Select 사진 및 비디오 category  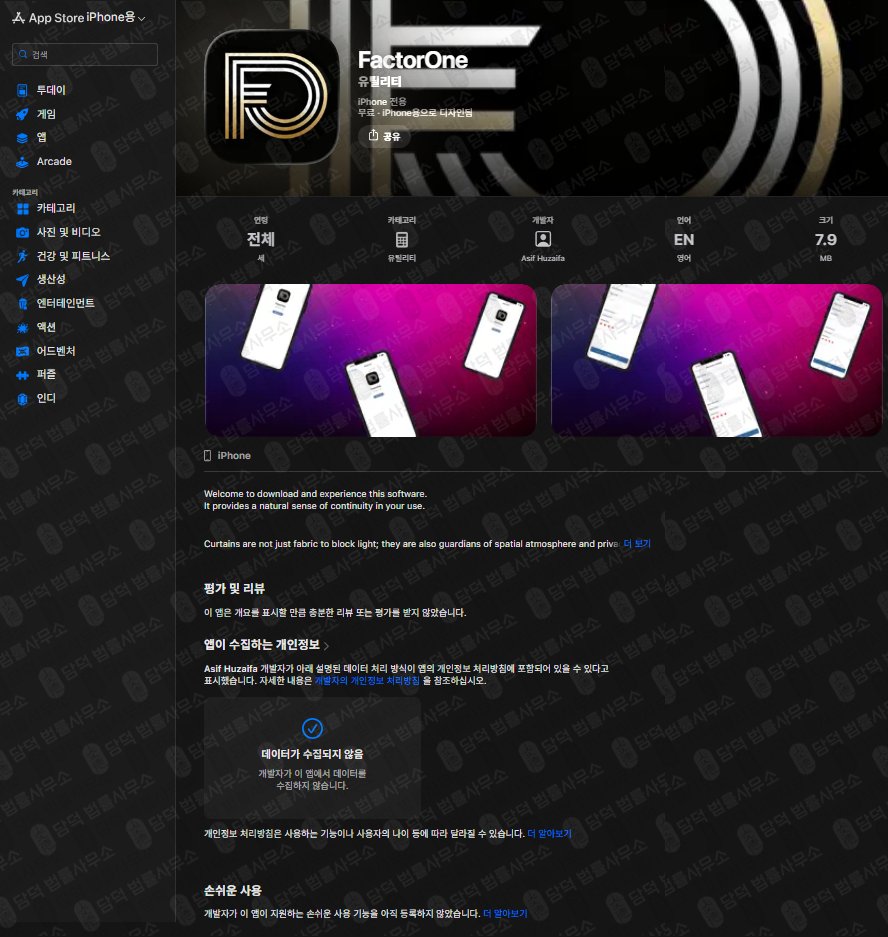tap(68, 232)
